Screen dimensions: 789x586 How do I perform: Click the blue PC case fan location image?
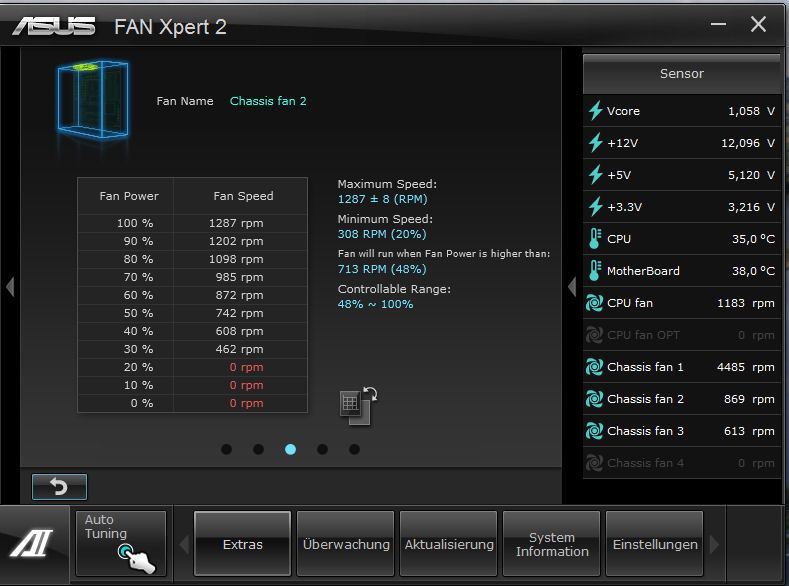point(93,100)
